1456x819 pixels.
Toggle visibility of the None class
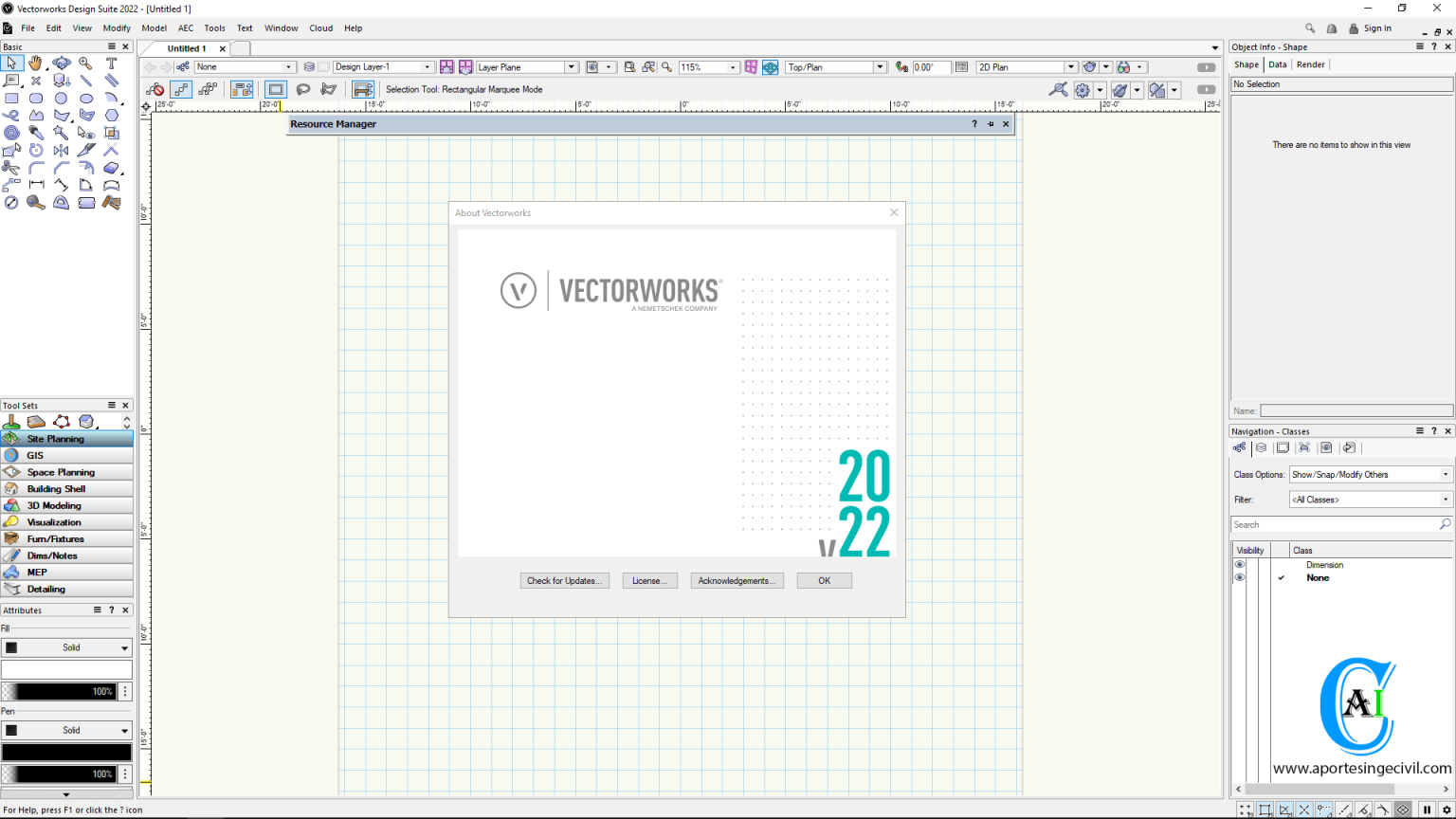(1239, 577)
